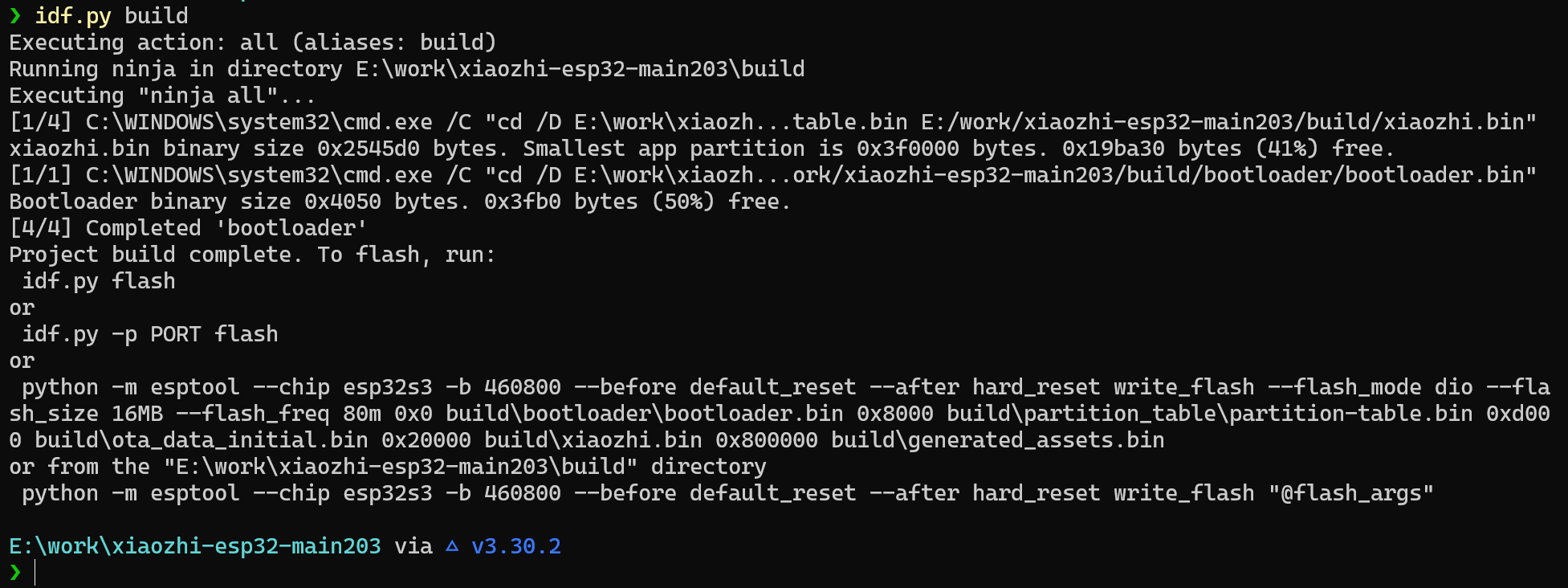The image size is (1568, 588).
Task: Click the 'idf.py -p PORT flash' line
Action: pos(149,334)
